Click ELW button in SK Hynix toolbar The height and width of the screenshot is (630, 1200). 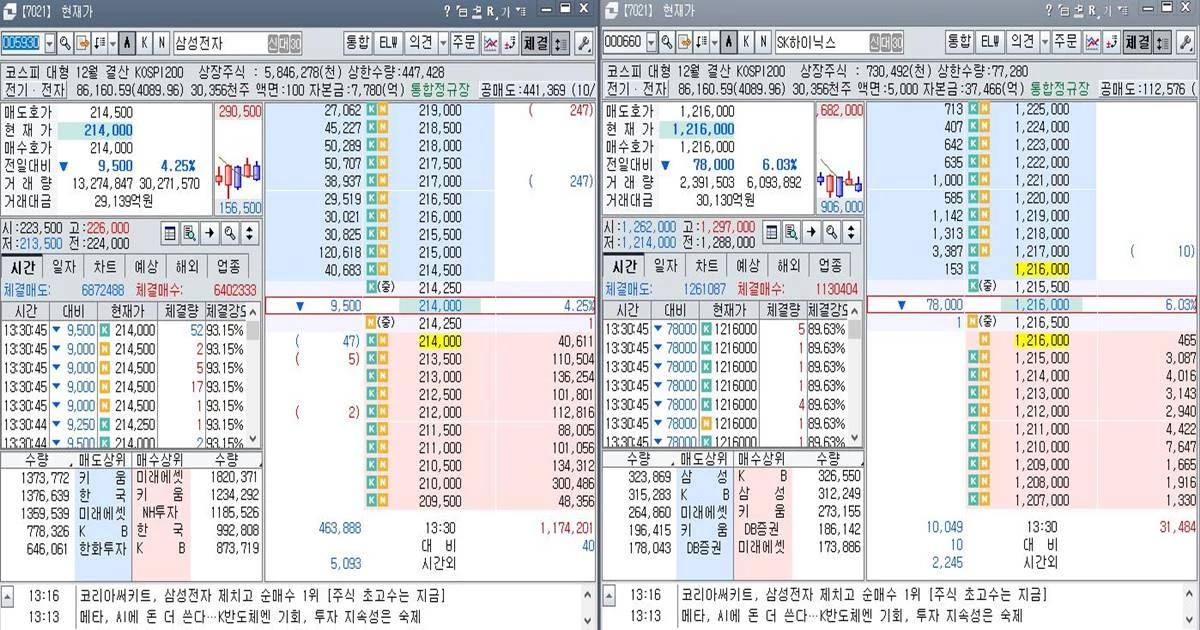[x=990, y=43]
